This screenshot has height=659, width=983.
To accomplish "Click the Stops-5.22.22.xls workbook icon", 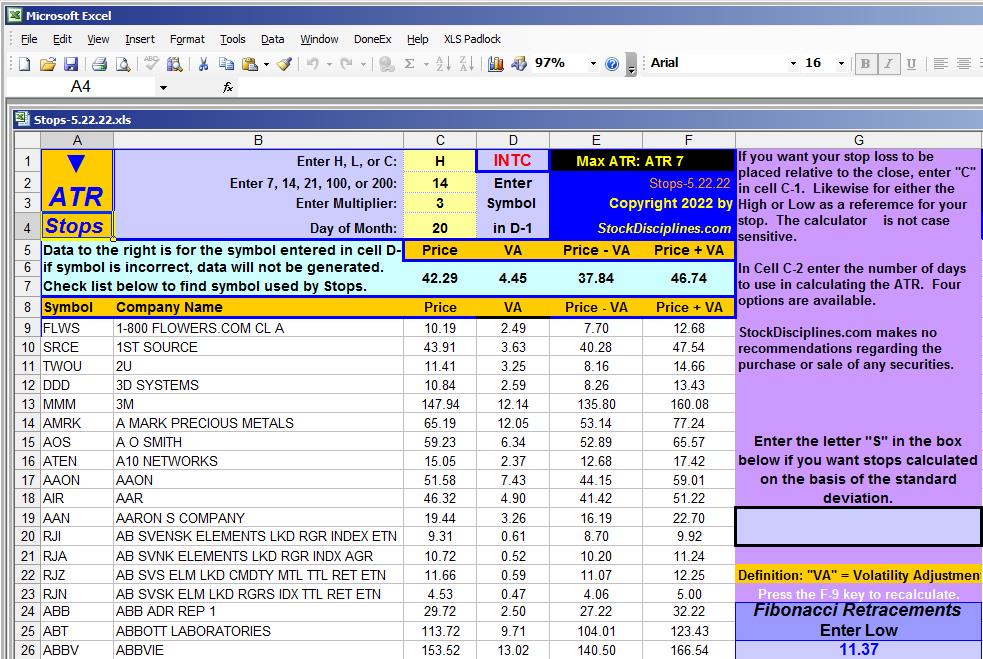I will point(23,119).
